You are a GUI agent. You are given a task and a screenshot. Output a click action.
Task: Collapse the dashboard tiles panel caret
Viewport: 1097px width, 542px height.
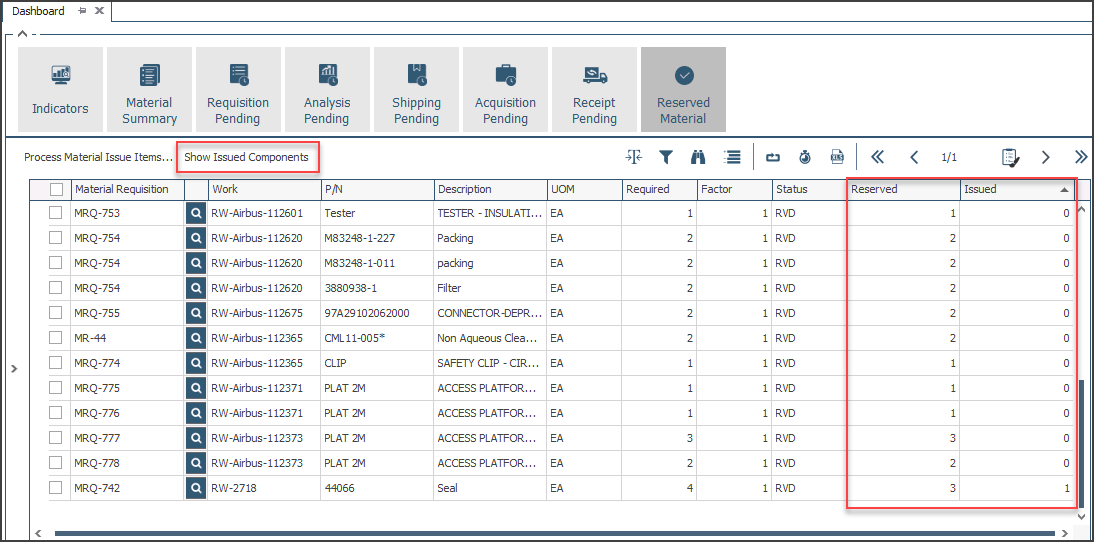coord(21,33)
